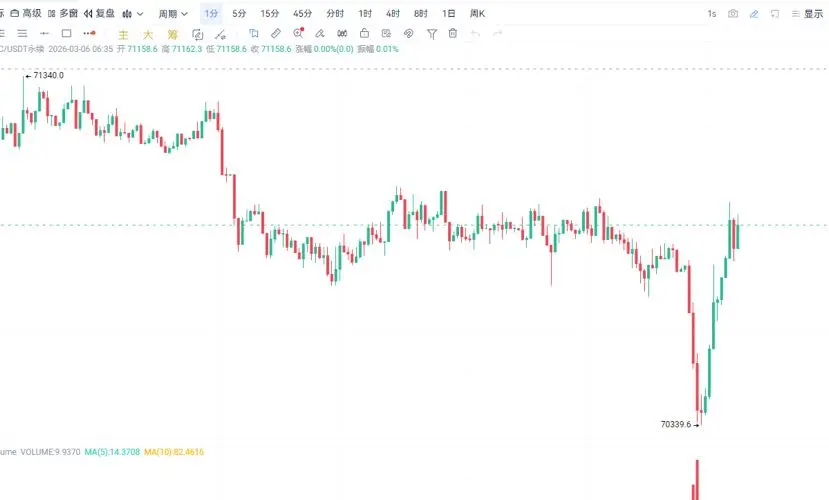Select the 8时 timeframe tab

[421, 14]
